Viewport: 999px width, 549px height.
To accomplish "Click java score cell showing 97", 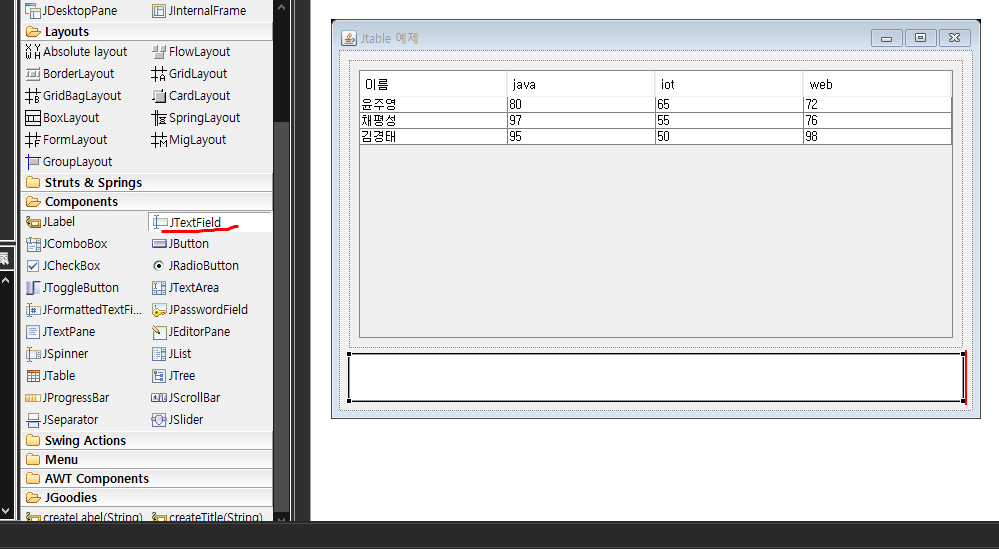I will point(581,120).
